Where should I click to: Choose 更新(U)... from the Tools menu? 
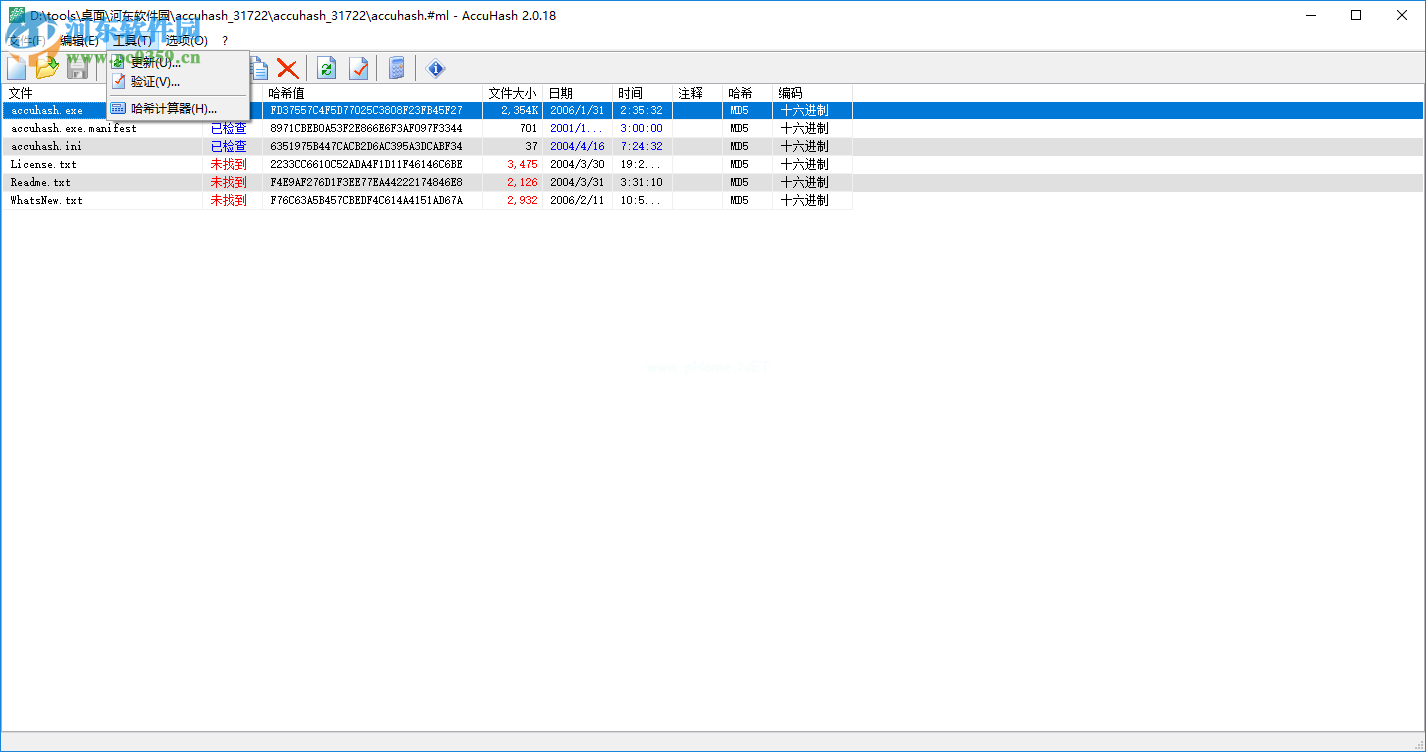click(x=155, y=63)
